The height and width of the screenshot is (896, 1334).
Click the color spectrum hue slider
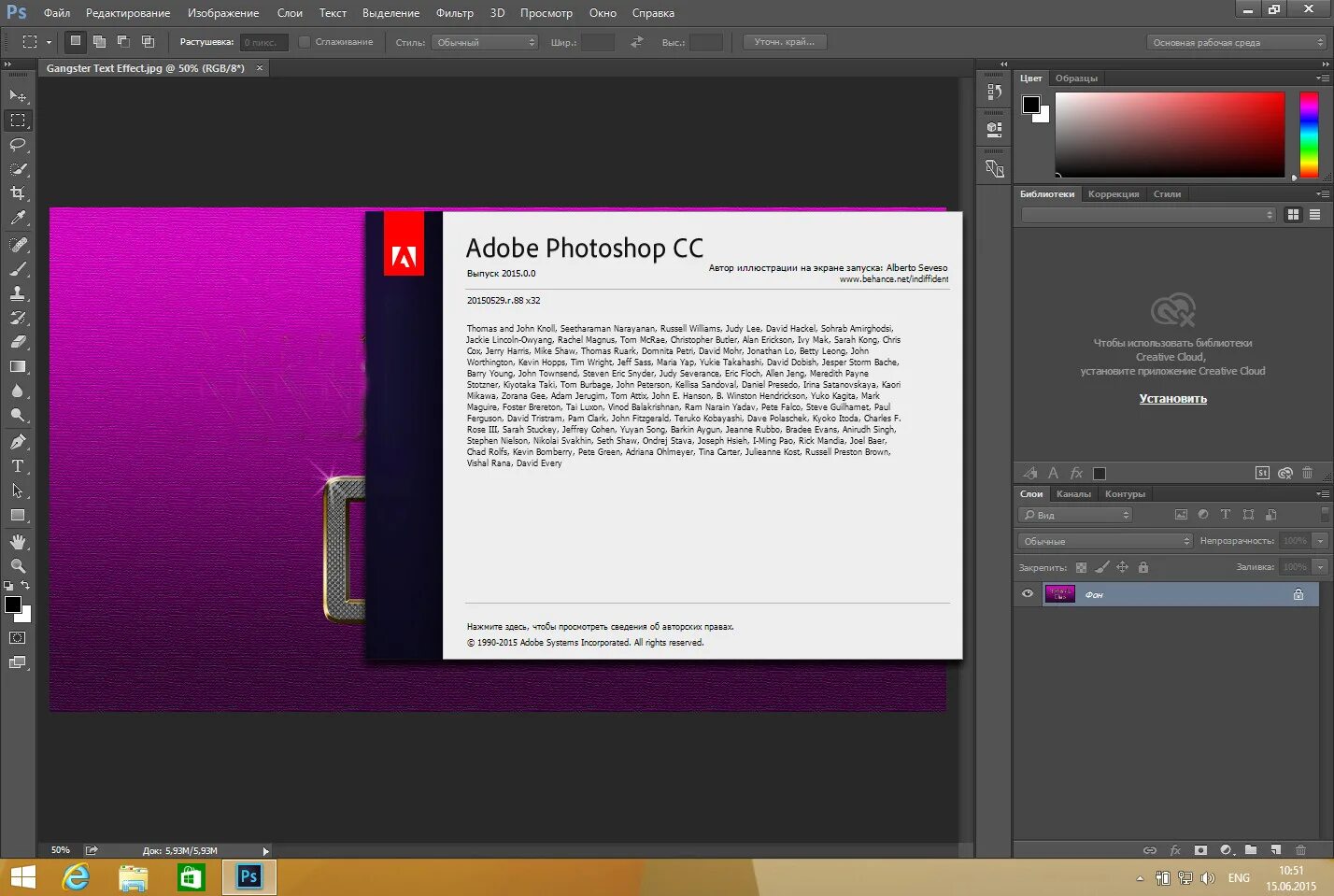(1309, 135)
